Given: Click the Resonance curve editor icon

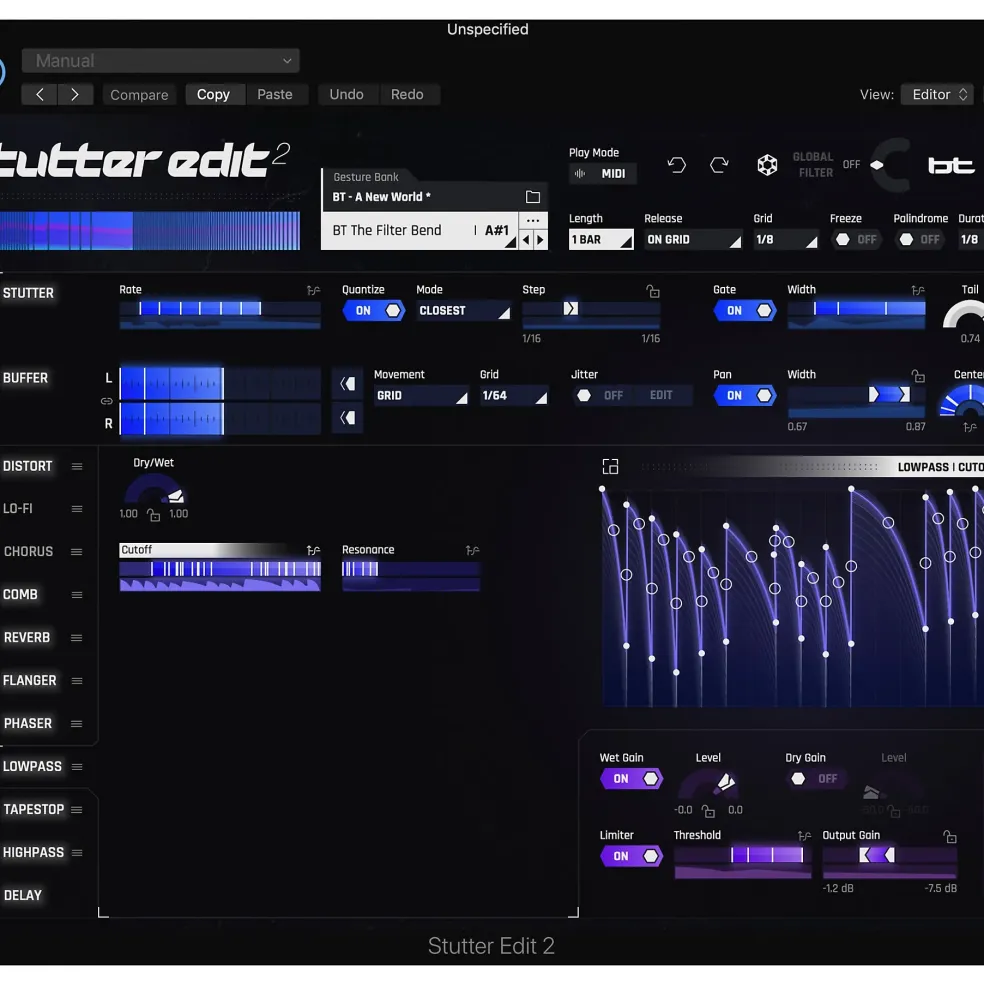Looking at the screenshot, I should tap(473, 550).
